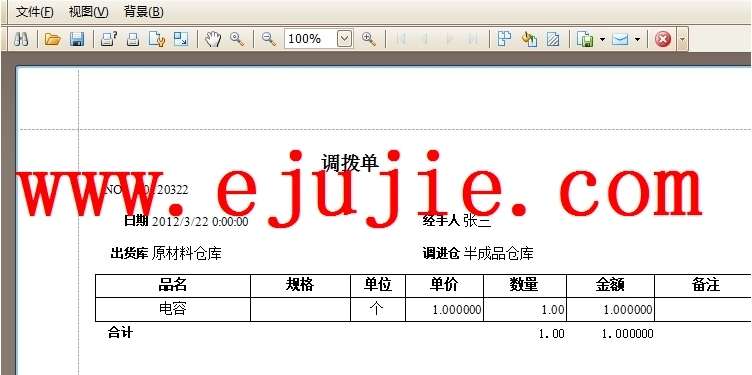
Task: Save the report using the floppy disk icon
Action: tap(77, 39)
